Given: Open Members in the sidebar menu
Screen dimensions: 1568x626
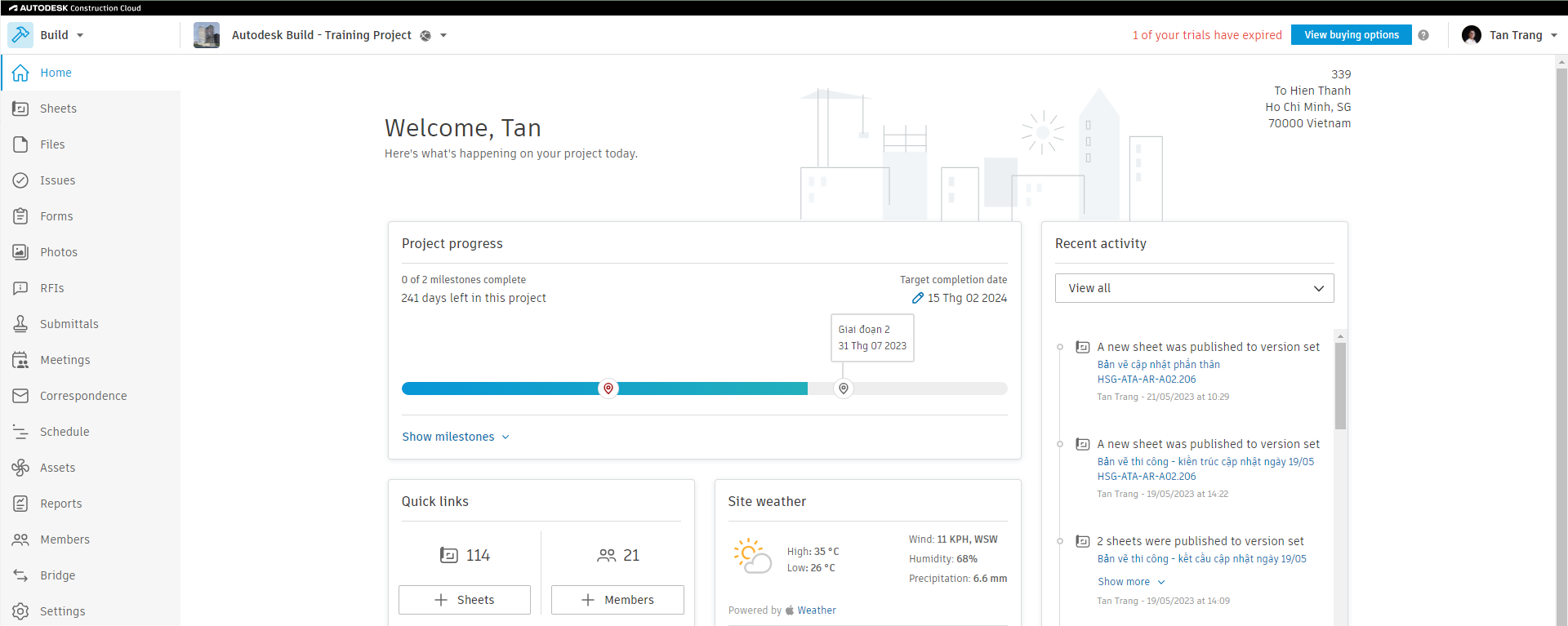Looking at the screenshot, I should [x=91, y=539].
